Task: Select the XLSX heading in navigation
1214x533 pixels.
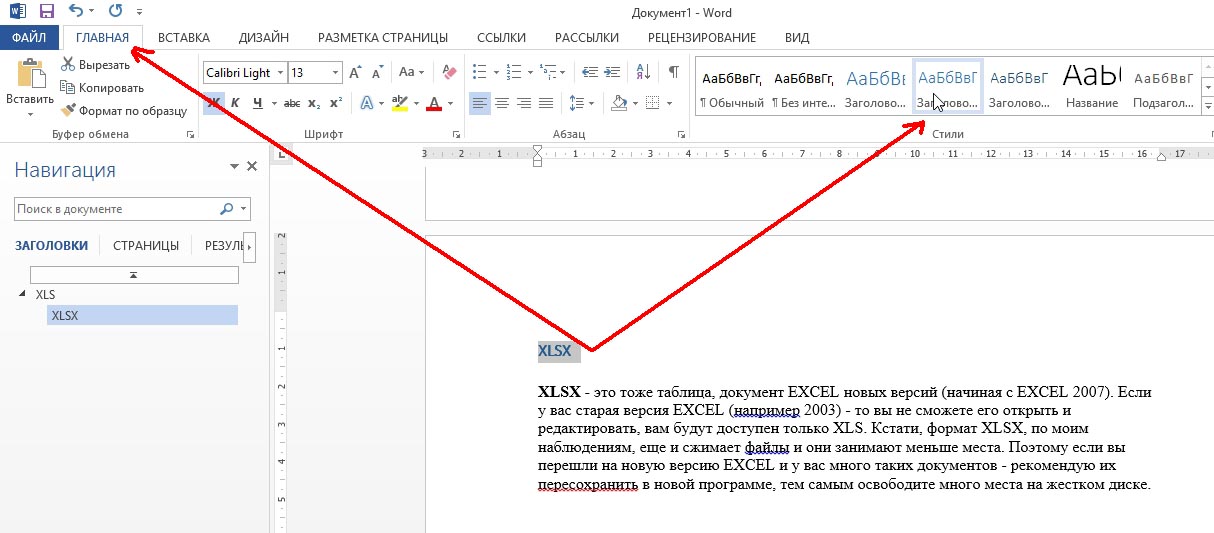Action: [x=142, y=315]
